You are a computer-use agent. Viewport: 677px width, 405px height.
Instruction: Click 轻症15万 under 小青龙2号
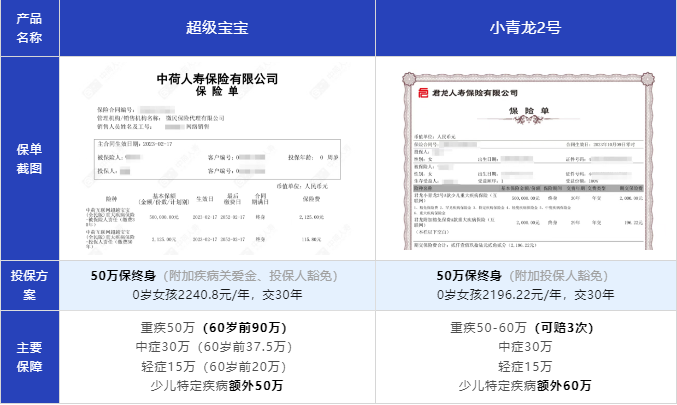coord(525,367)
